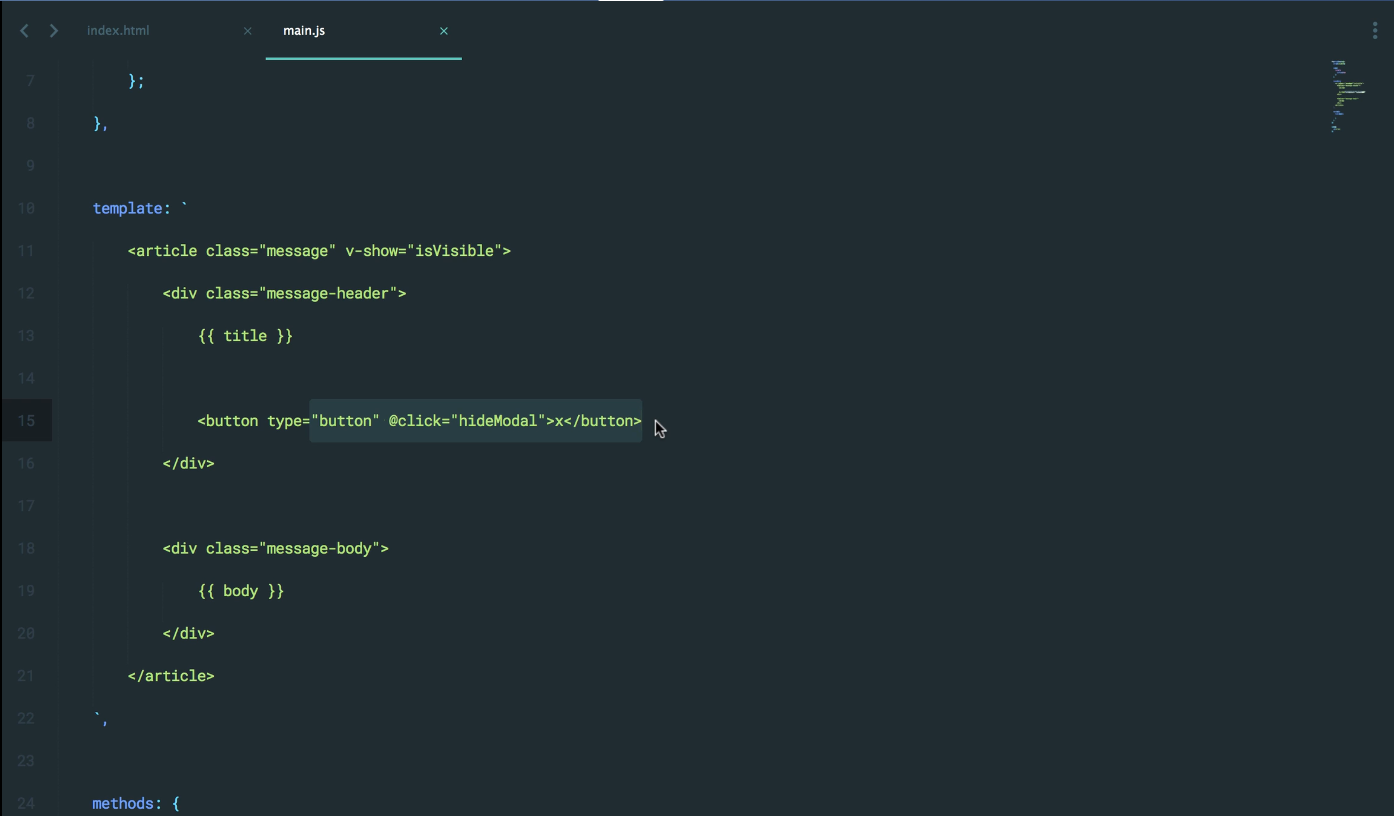1394x816 pixels.
Task: Close the main.js tab
Action: [444, 31]
